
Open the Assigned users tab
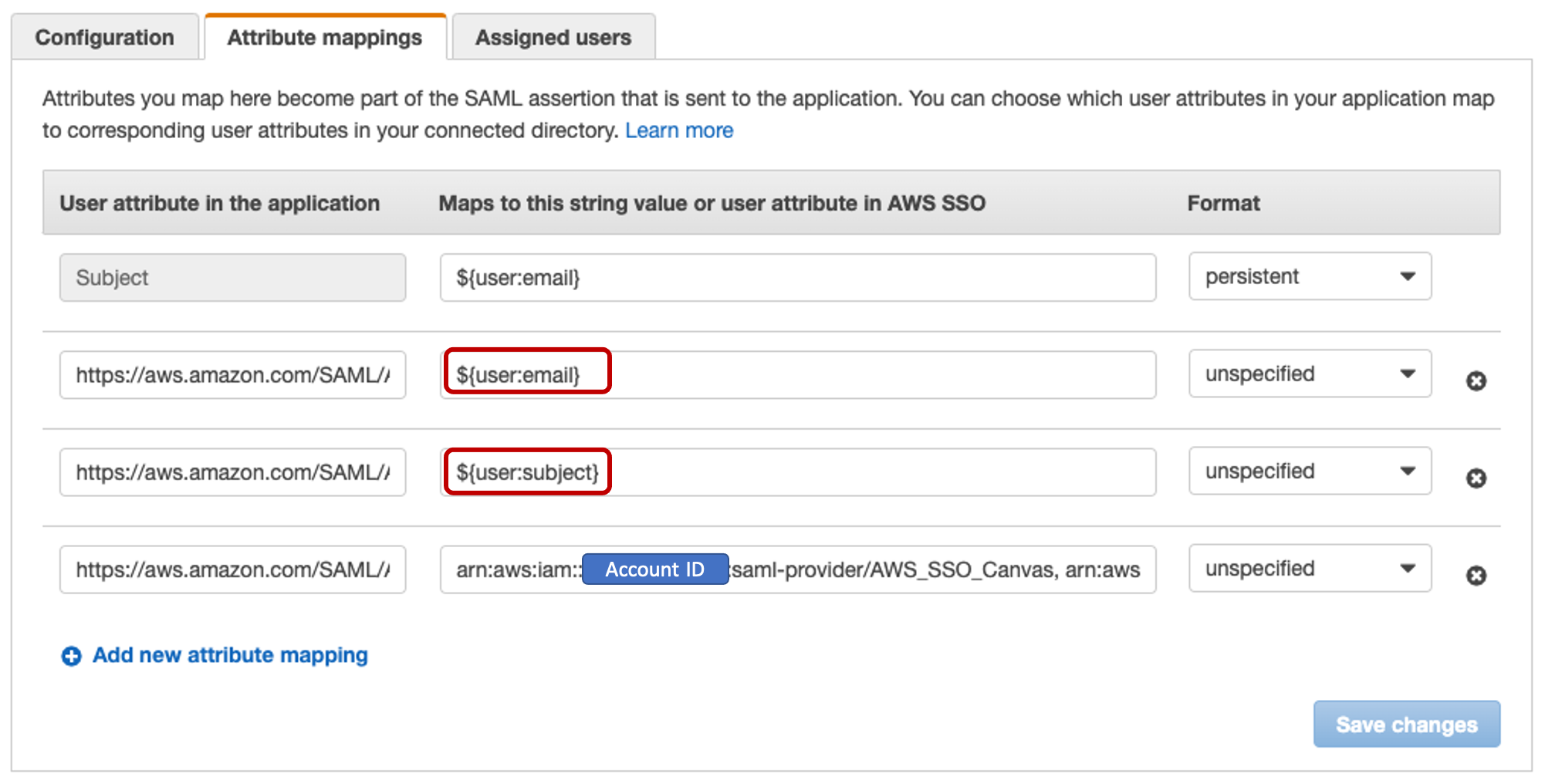point(553,37)
